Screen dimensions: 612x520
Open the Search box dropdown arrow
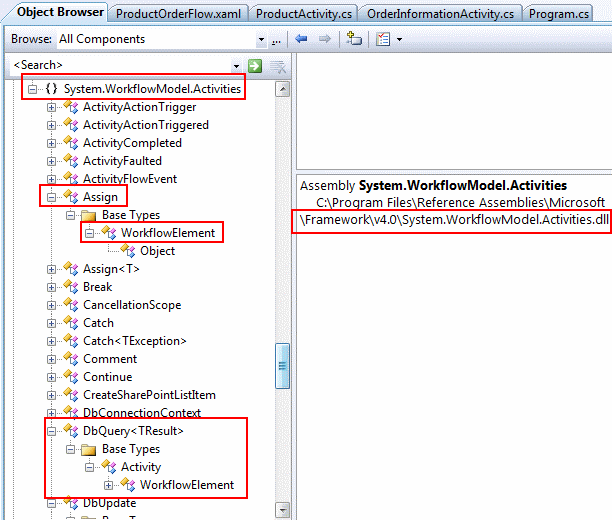point(237,66)
